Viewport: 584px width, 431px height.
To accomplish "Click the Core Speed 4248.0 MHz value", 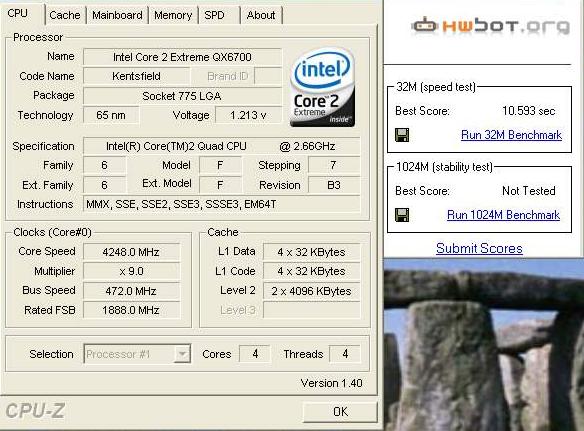I will click(131, 252).
